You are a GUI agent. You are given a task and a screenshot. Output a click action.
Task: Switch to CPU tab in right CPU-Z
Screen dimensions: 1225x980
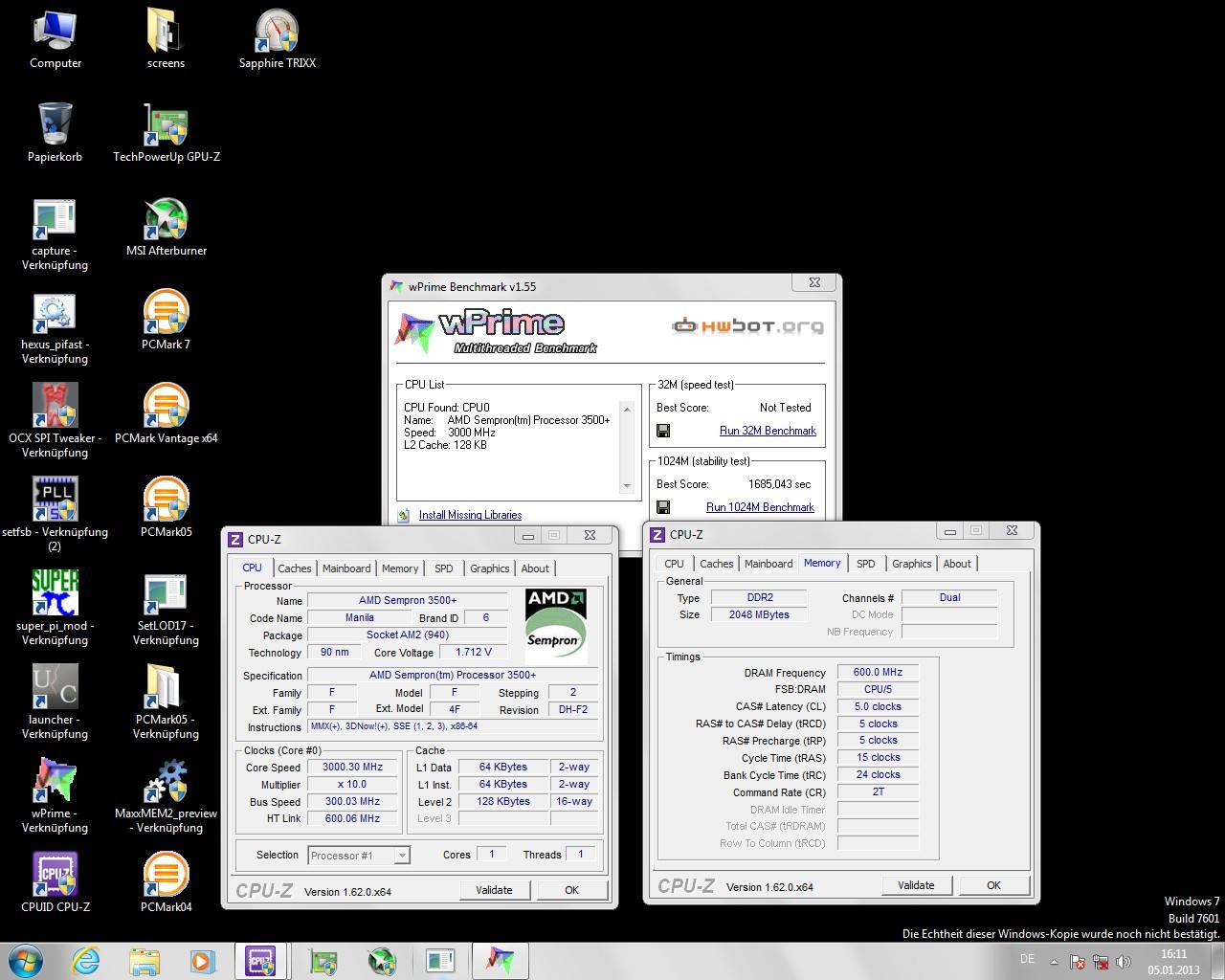click(675, 564)
